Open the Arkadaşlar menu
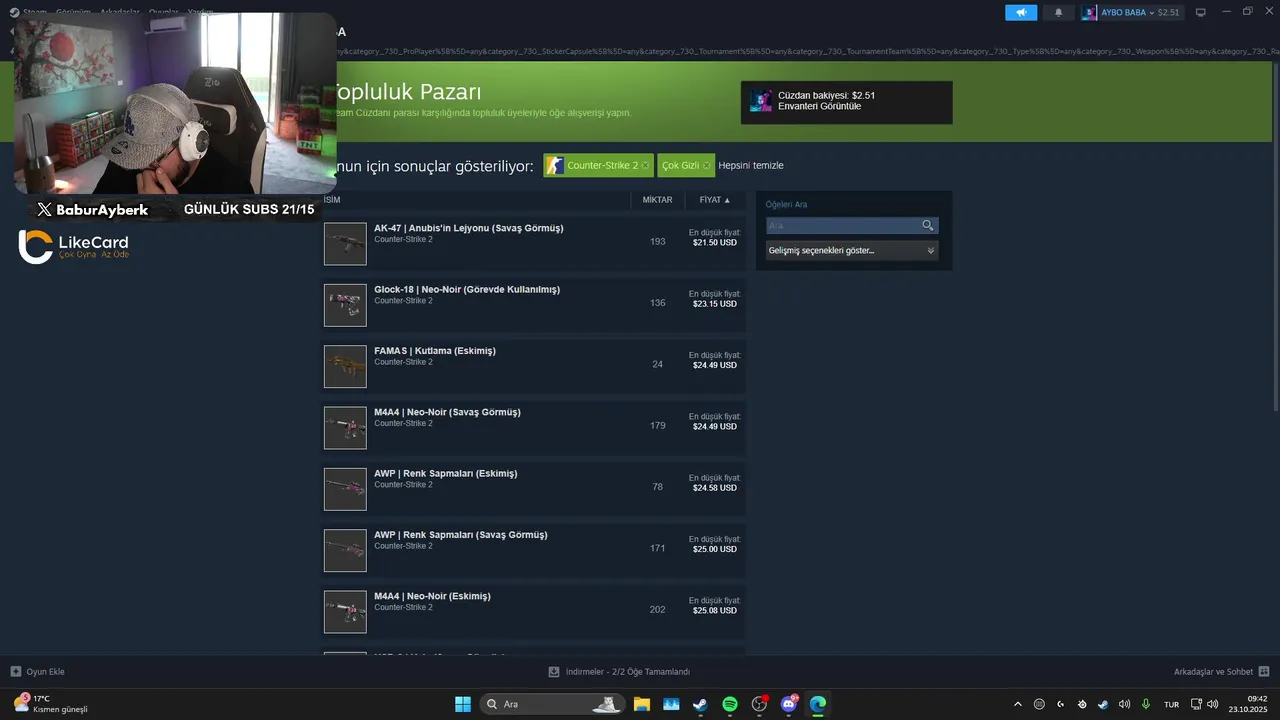 click(x=119, y=12)
